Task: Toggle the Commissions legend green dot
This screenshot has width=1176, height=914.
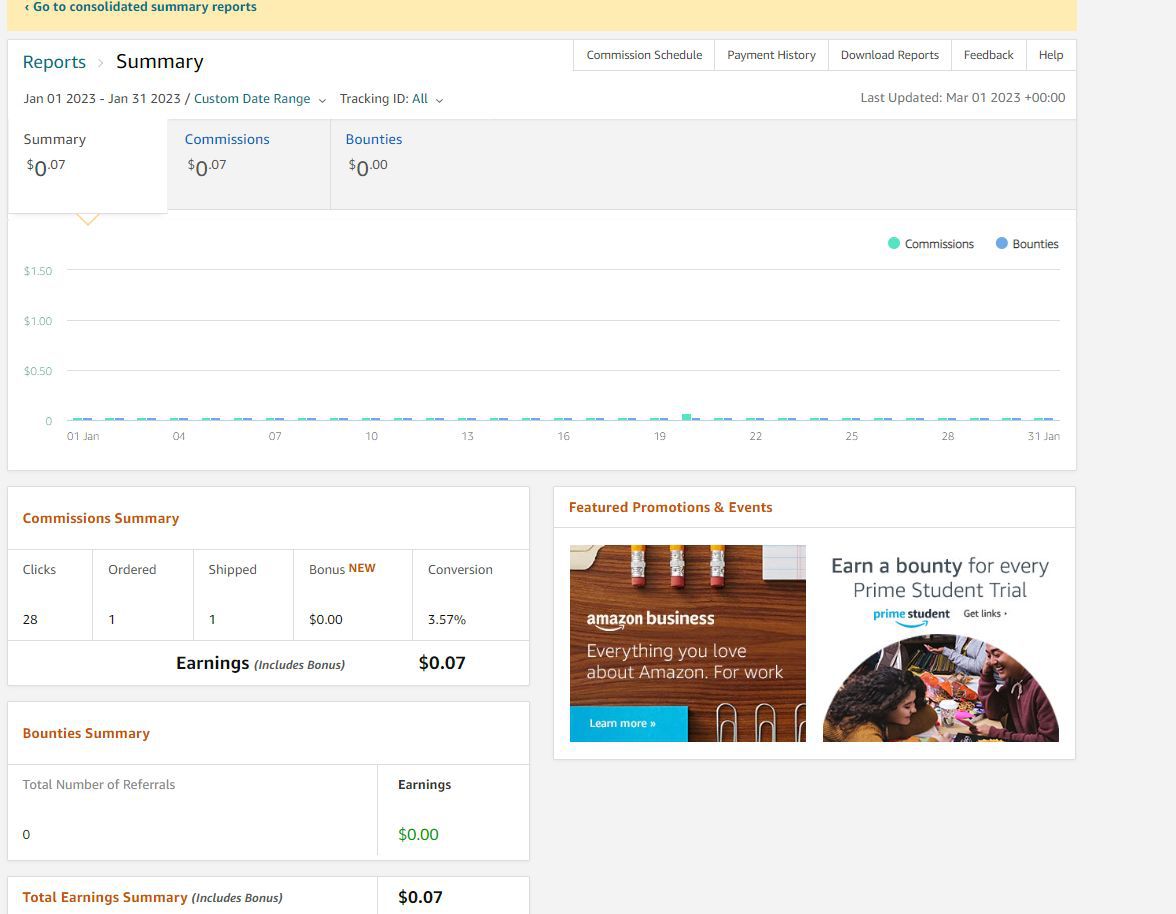Action: pyautogui.click(x=893, y=243)
